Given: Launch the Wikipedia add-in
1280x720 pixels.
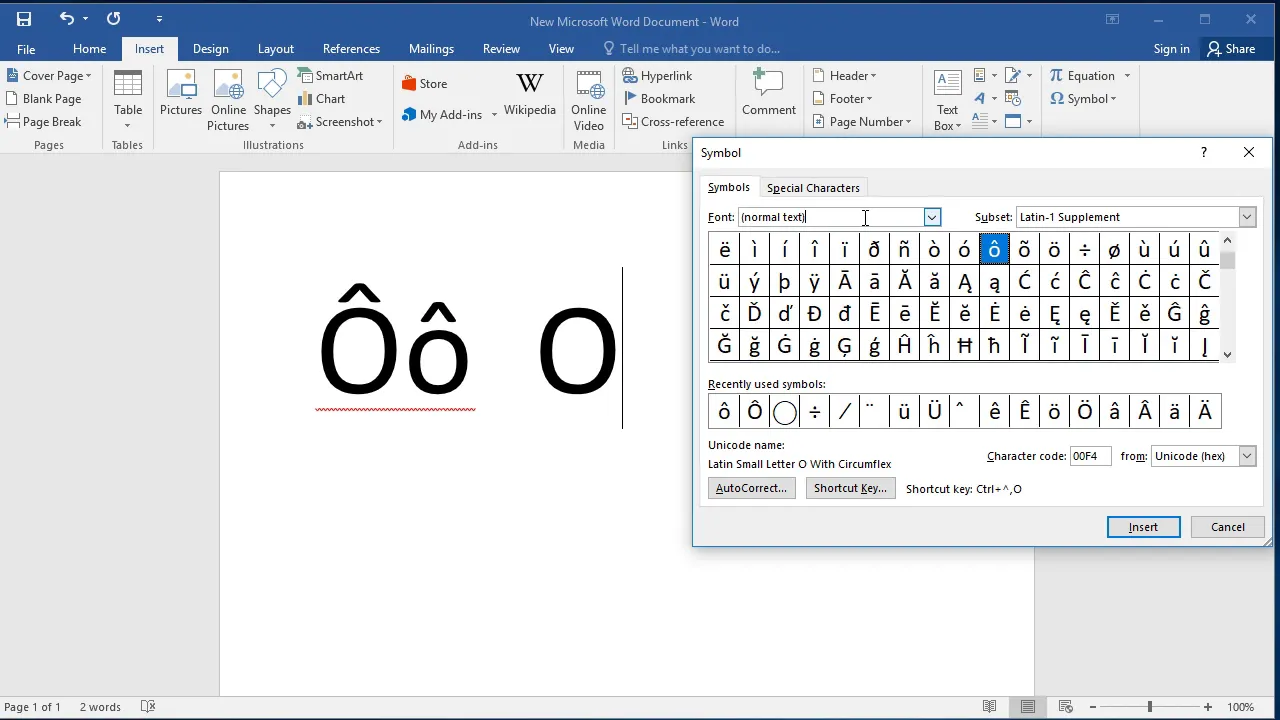Looking at the screenshot, I should pos(530,94).
